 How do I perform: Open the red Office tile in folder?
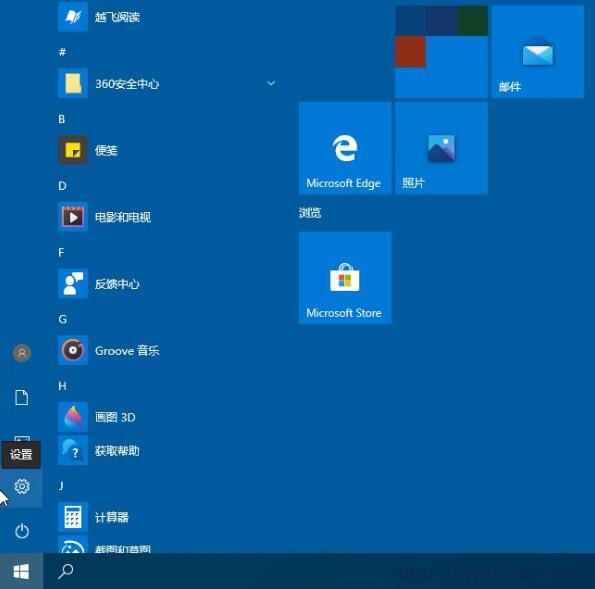pyautogui.click(x=410, y=52)
